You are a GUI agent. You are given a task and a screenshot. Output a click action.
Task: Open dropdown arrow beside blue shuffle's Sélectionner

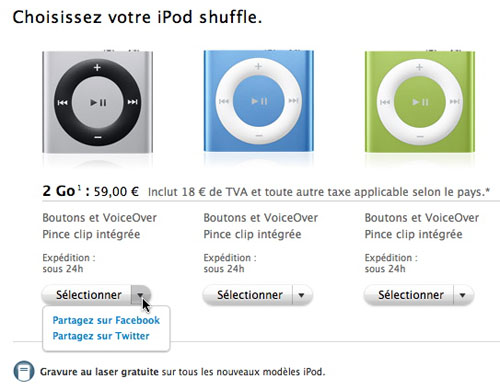coord(302,295)
